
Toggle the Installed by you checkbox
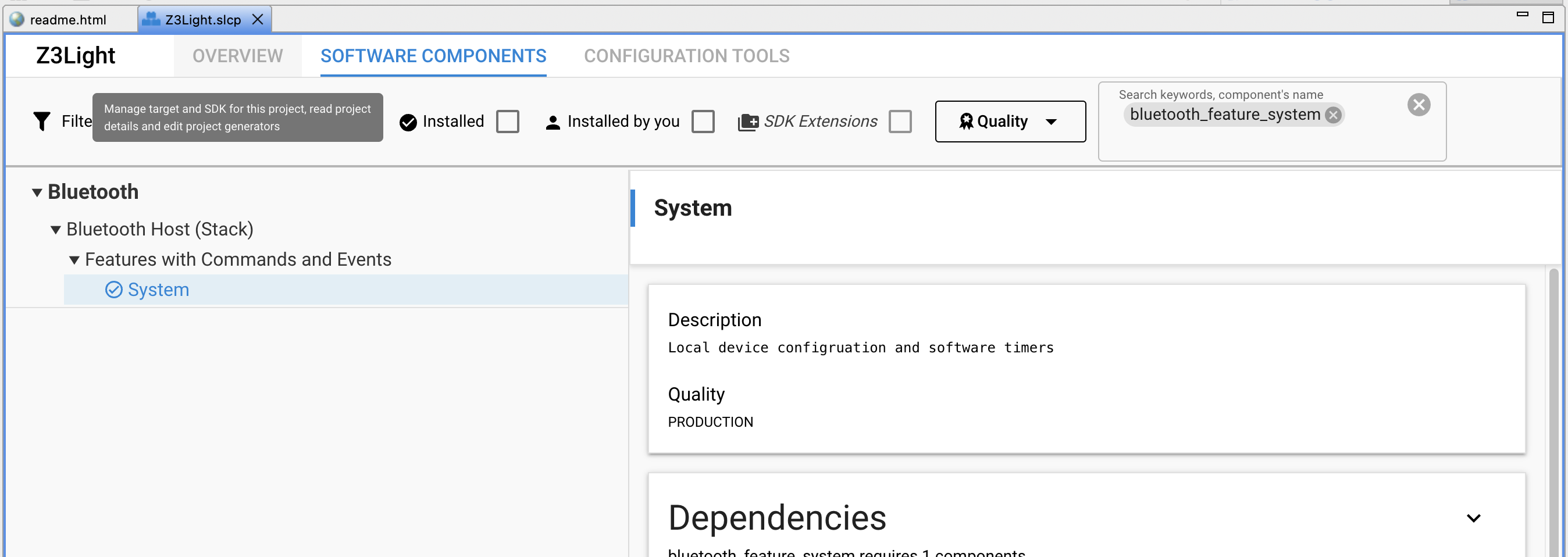coord(703,121)
